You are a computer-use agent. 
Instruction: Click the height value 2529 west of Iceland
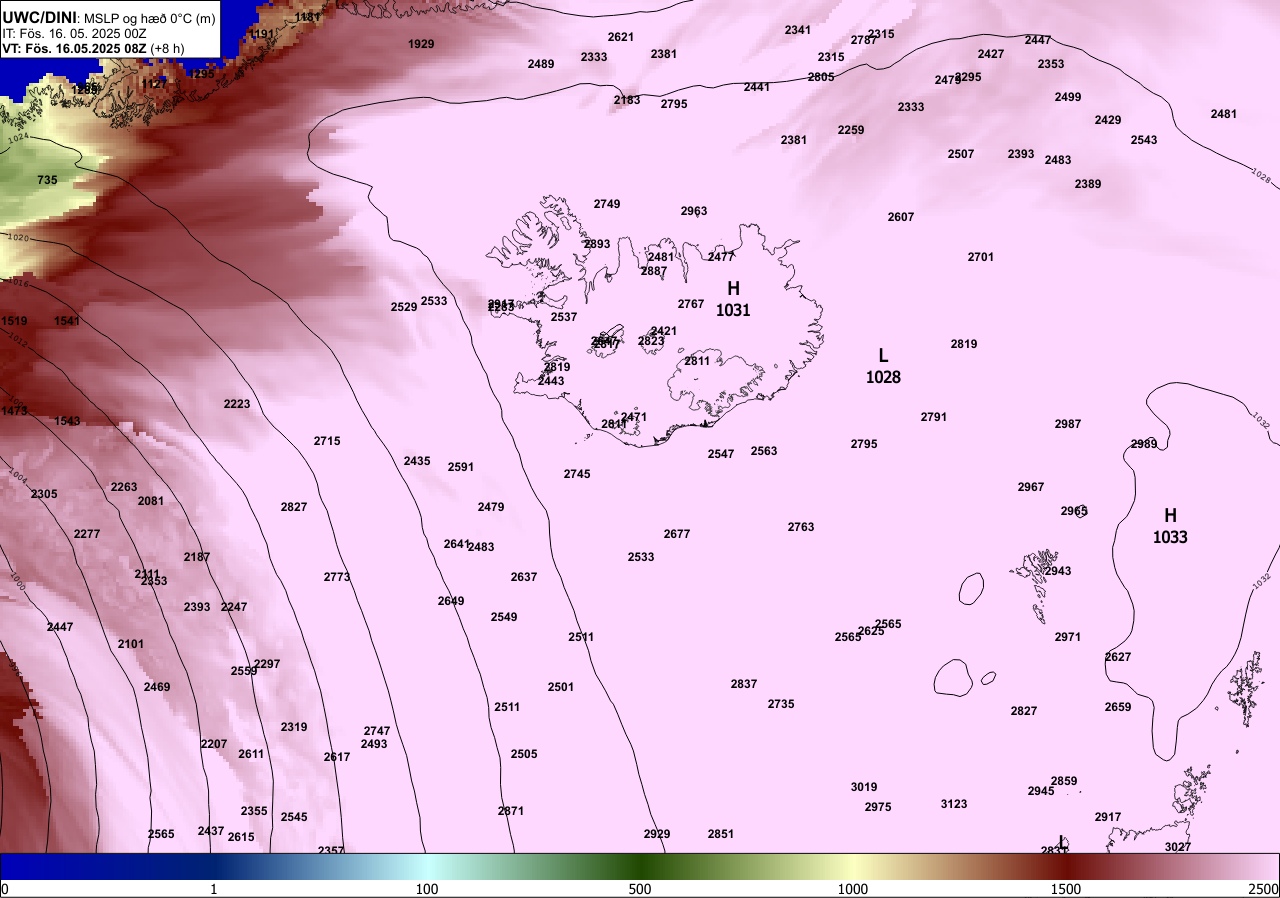pyautogui.click(x=404, y=307)
